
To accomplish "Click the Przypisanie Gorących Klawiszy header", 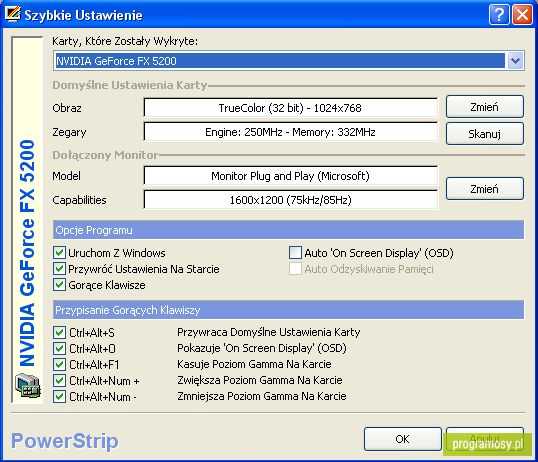I will click(x=289, y=310).
